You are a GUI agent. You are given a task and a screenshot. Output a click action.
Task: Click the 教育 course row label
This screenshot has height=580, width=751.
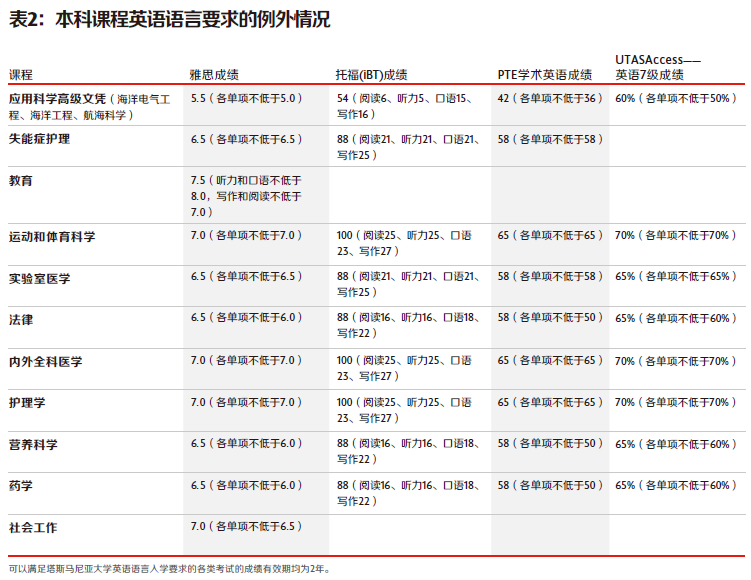click(x=21, y=181)
